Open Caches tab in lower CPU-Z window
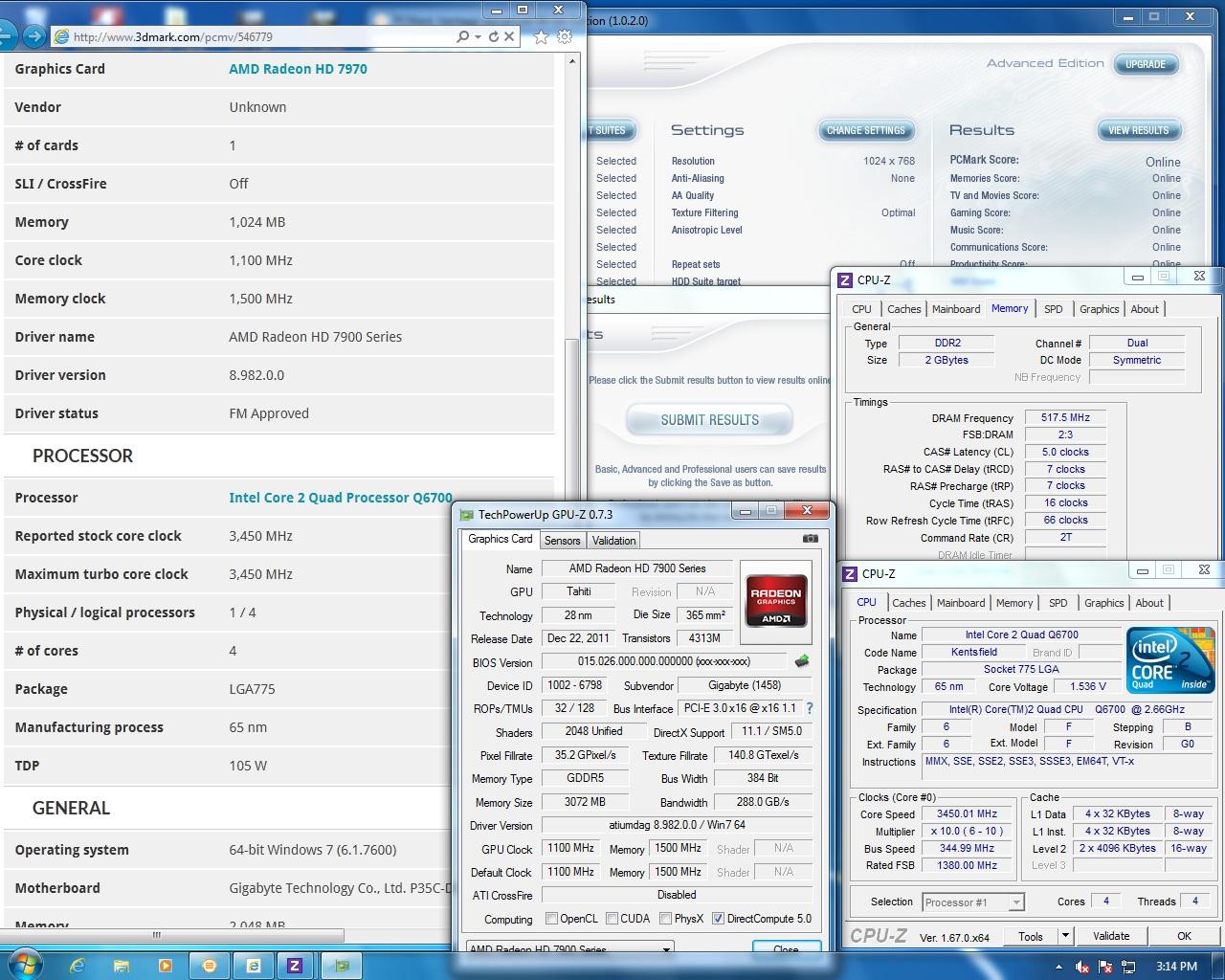 (908, 603)
